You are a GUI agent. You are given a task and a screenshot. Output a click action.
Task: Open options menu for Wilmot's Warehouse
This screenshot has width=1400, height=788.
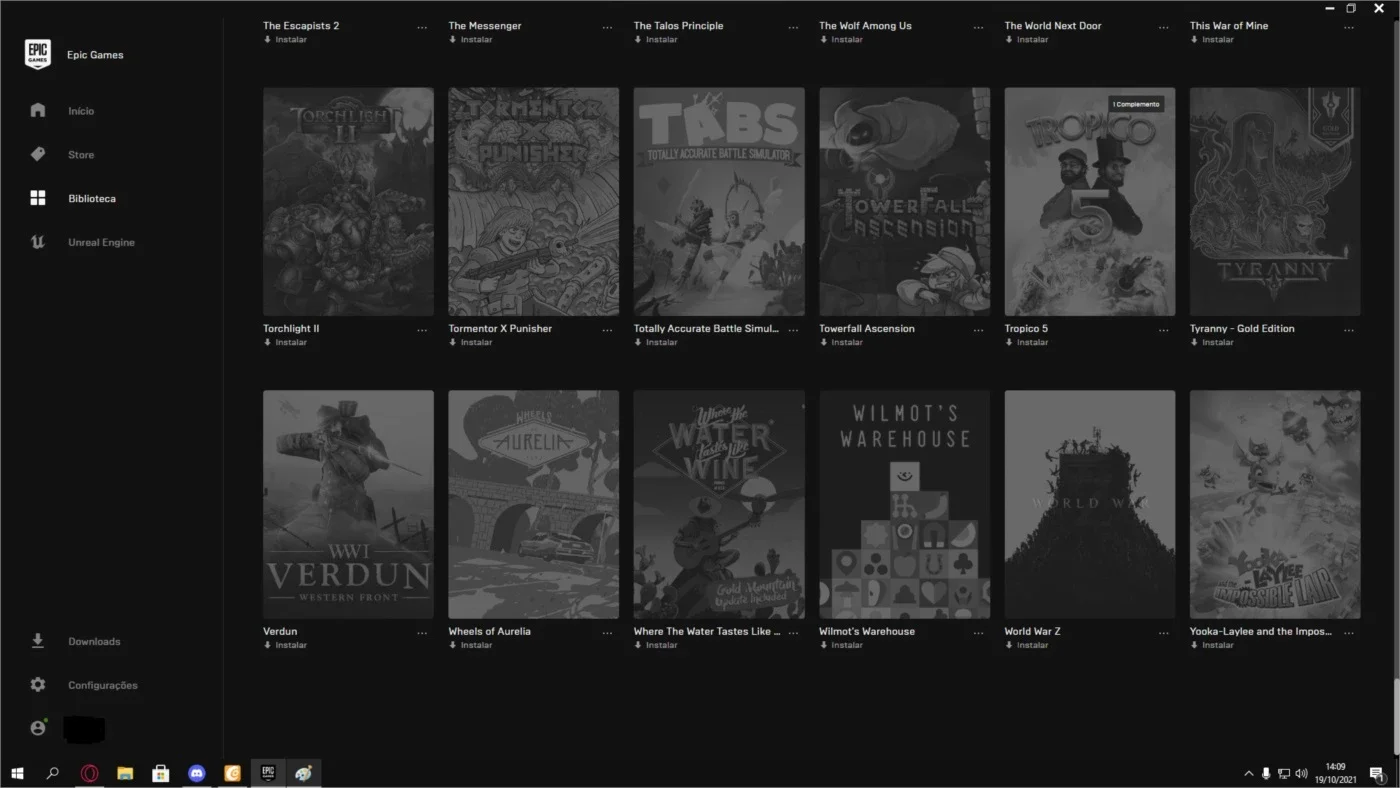pos(978,633)
